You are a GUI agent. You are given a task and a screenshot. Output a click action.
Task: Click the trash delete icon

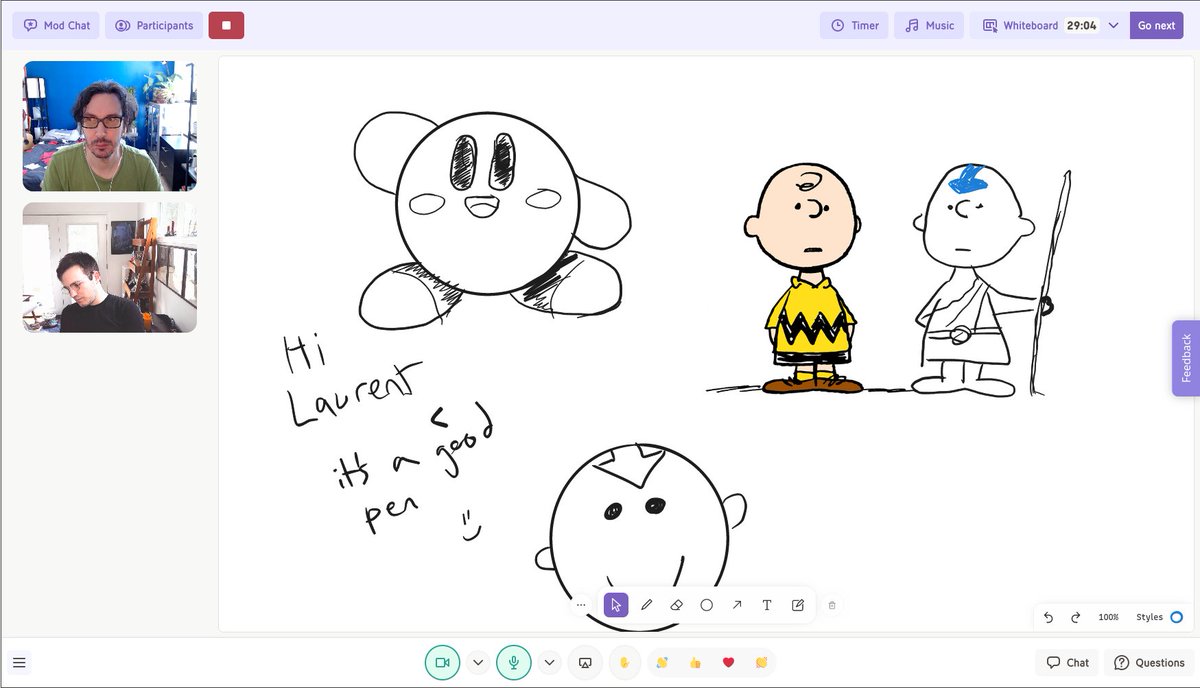click(832, 605)
